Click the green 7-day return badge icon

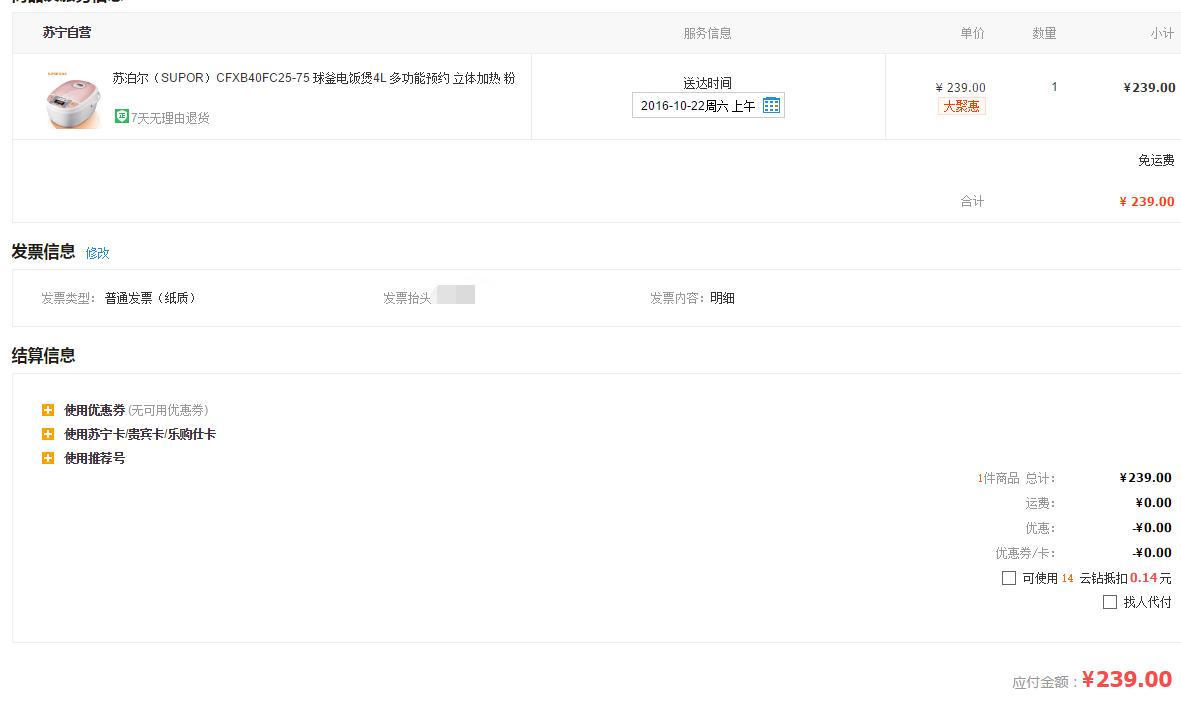click(121, 116)
